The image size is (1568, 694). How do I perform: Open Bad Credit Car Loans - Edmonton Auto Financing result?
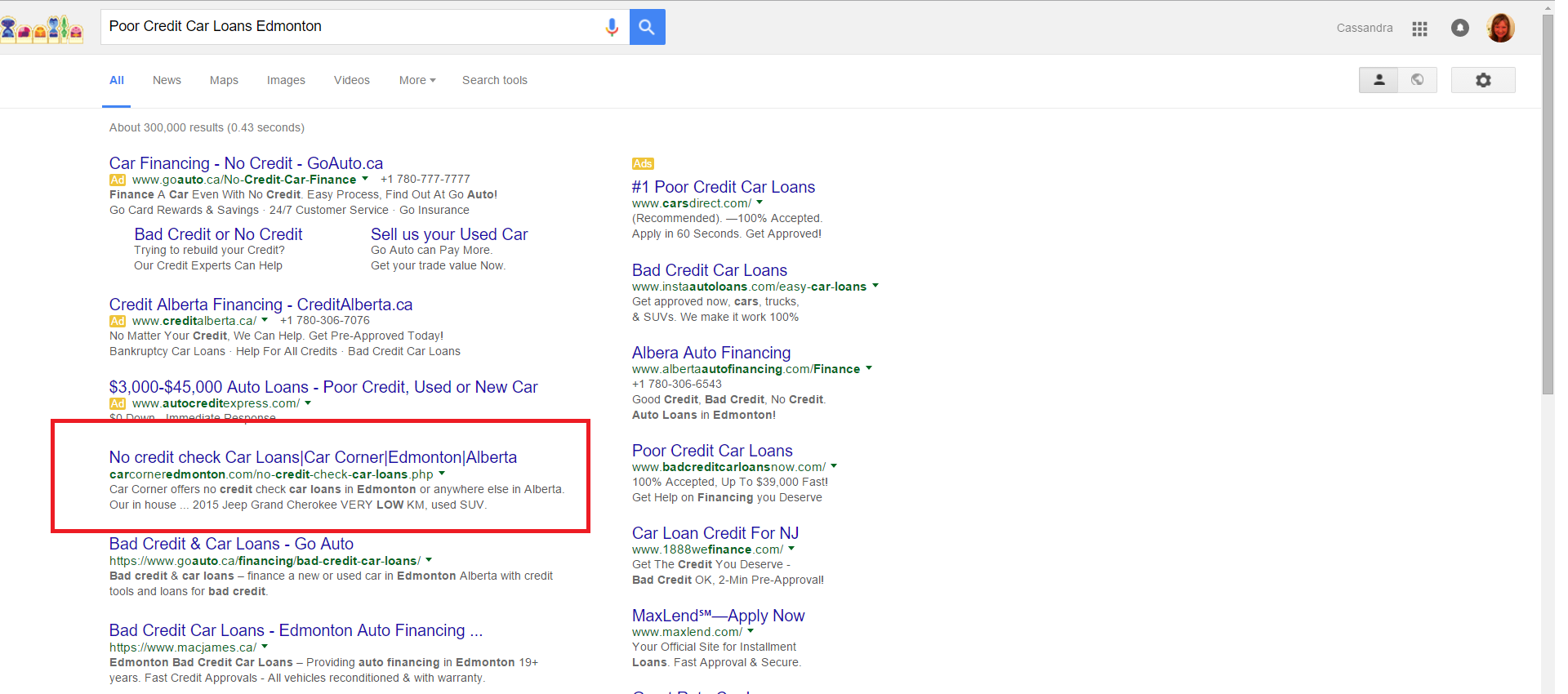pos(296,630)
